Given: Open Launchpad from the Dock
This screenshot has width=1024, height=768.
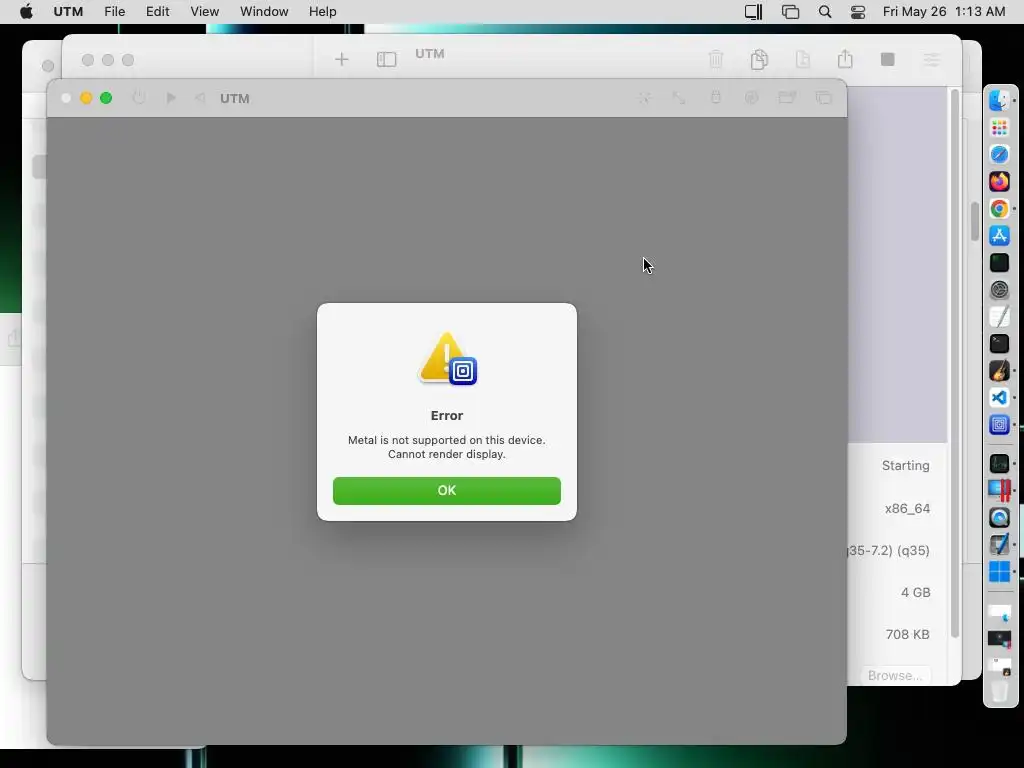Looking at the screenshot, I should coord(999,127).
